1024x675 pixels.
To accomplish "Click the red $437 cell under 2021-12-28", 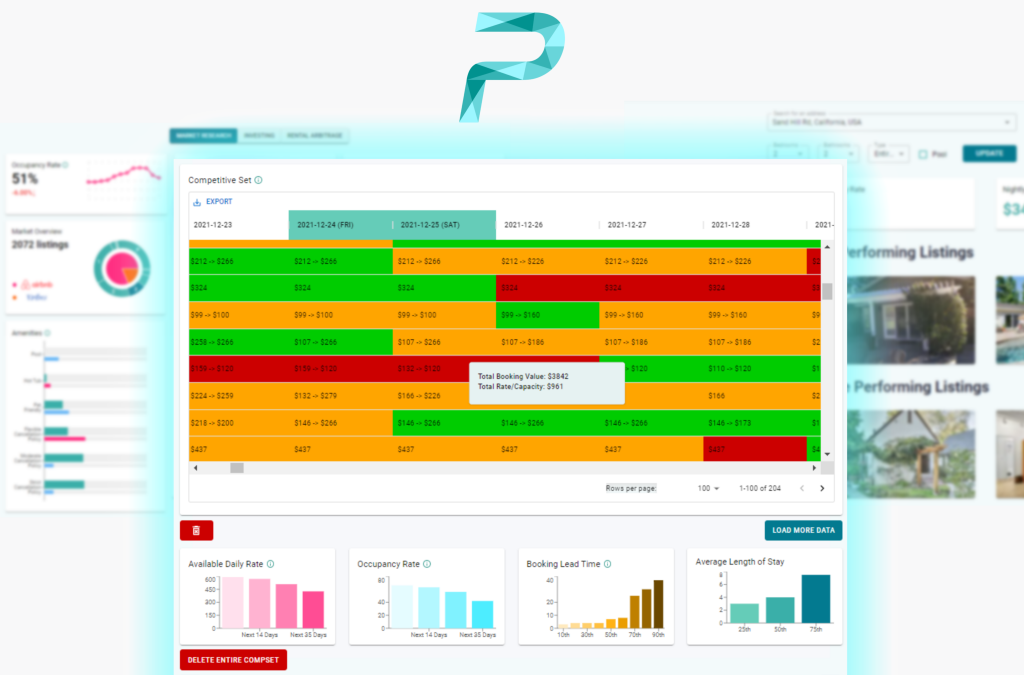I will tap(754, 449).
